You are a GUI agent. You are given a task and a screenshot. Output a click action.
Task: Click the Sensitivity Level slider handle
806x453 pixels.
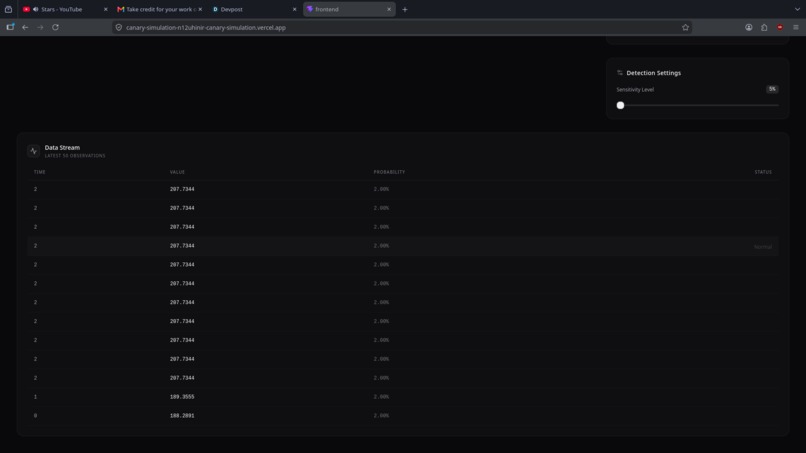[x=620, y=105]
